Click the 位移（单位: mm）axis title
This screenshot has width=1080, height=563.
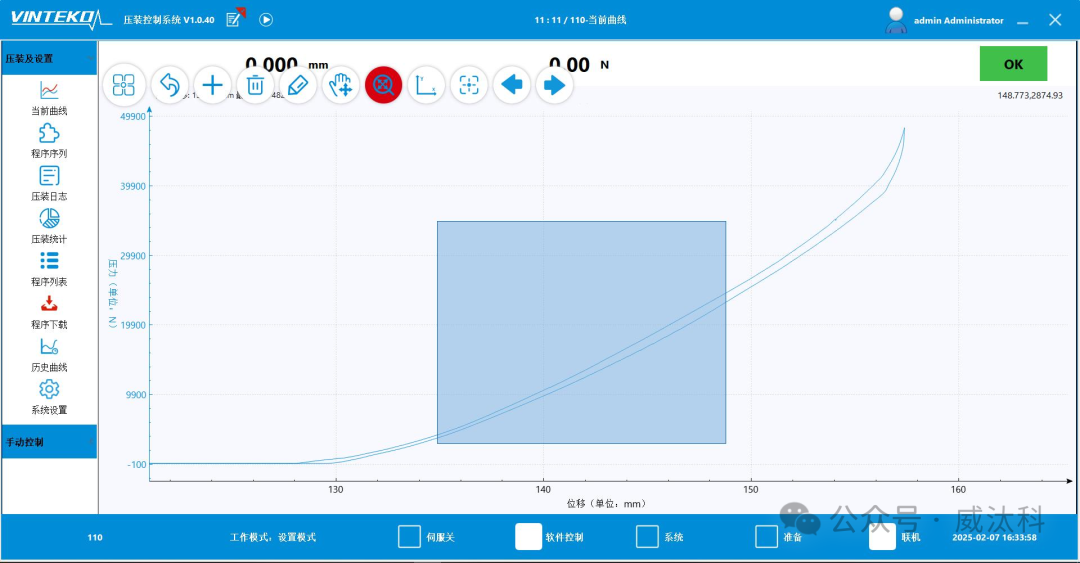(x=607, y=504)
